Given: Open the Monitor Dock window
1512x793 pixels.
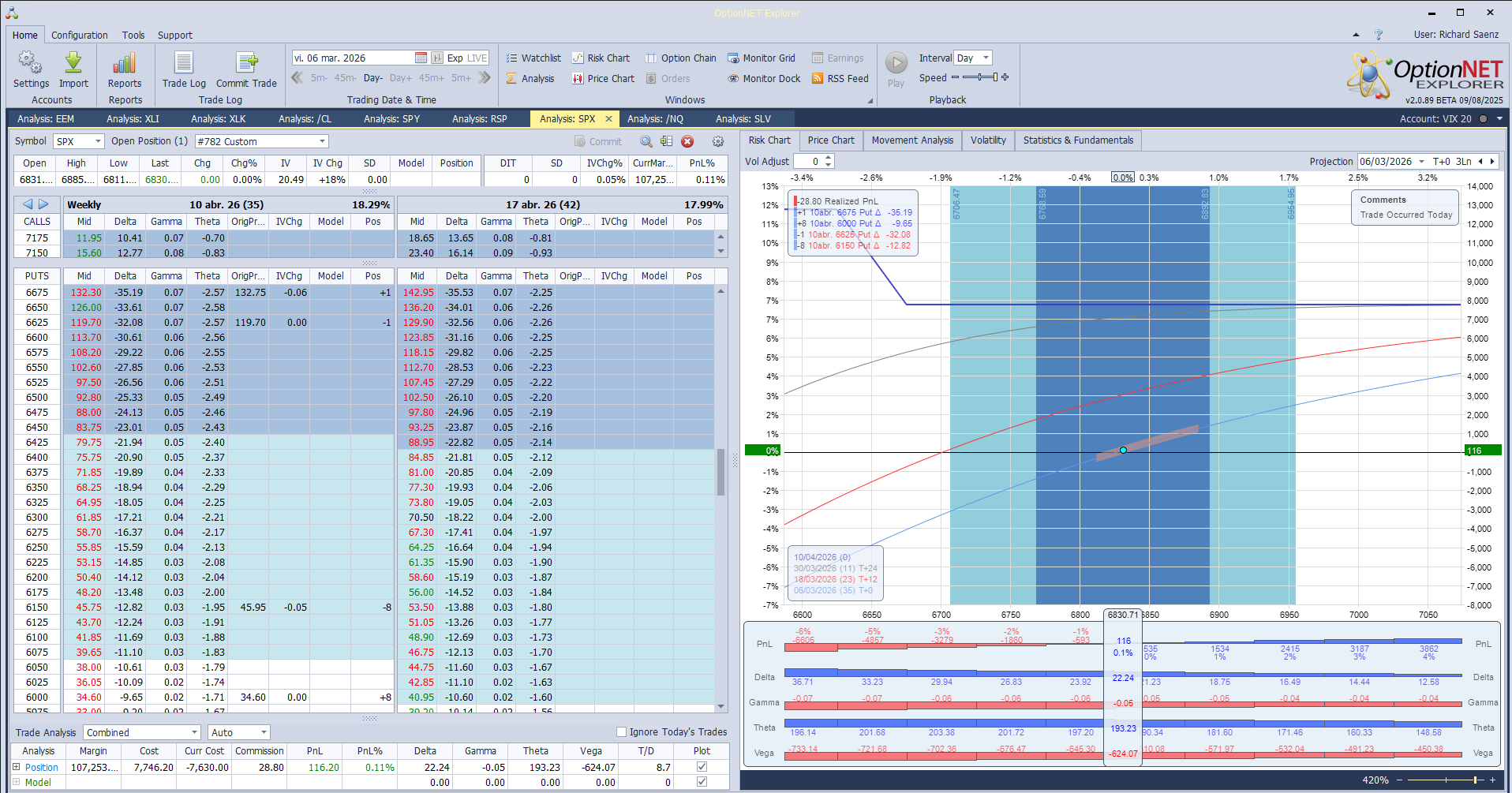Looking at the screenshot, I should (x=764, y=78).
